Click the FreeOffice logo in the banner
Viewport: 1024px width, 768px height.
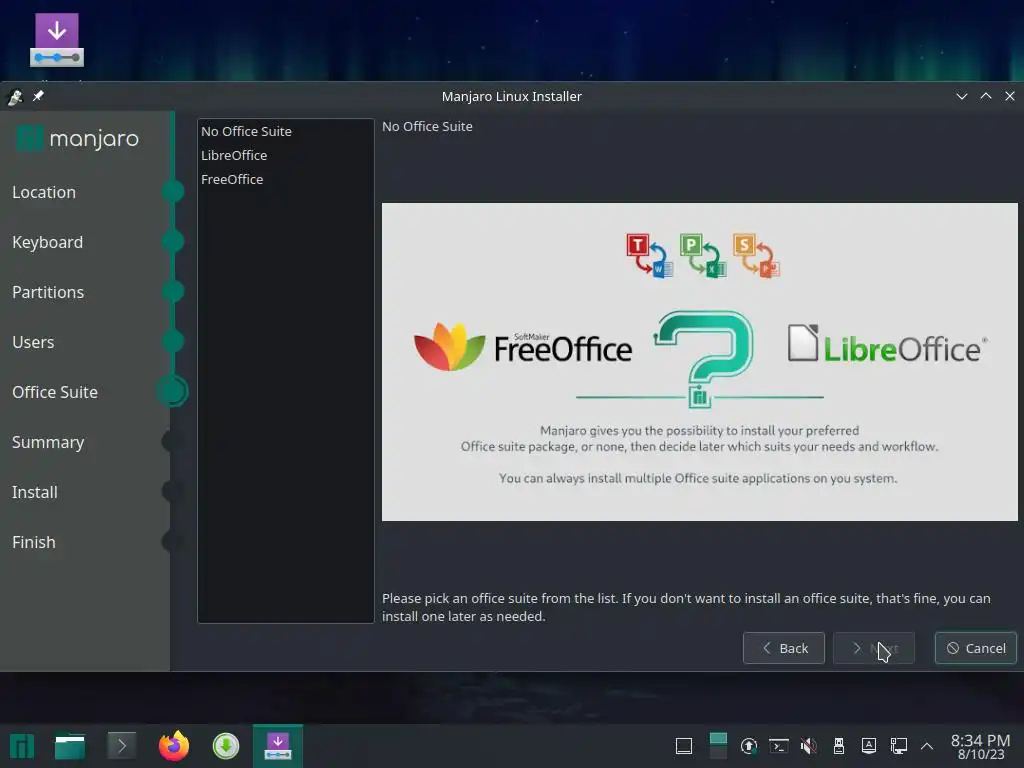tap(523, 347)
